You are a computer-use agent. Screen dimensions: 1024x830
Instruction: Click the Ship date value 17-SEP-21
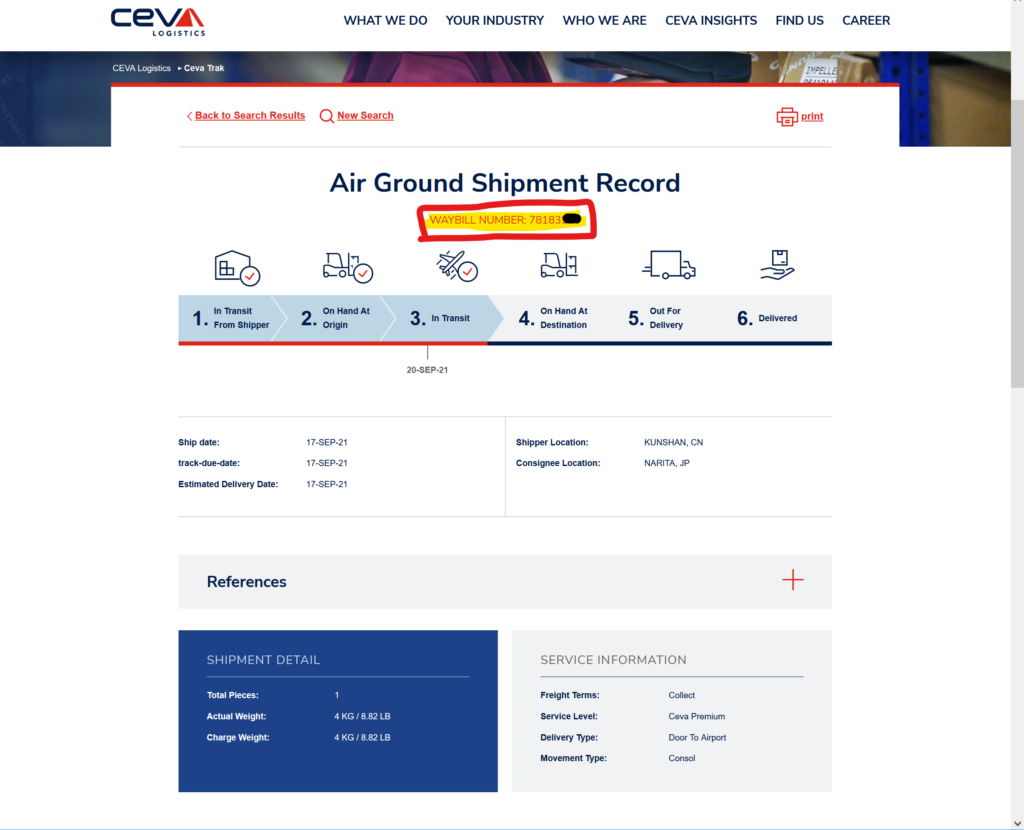[327, 442]
